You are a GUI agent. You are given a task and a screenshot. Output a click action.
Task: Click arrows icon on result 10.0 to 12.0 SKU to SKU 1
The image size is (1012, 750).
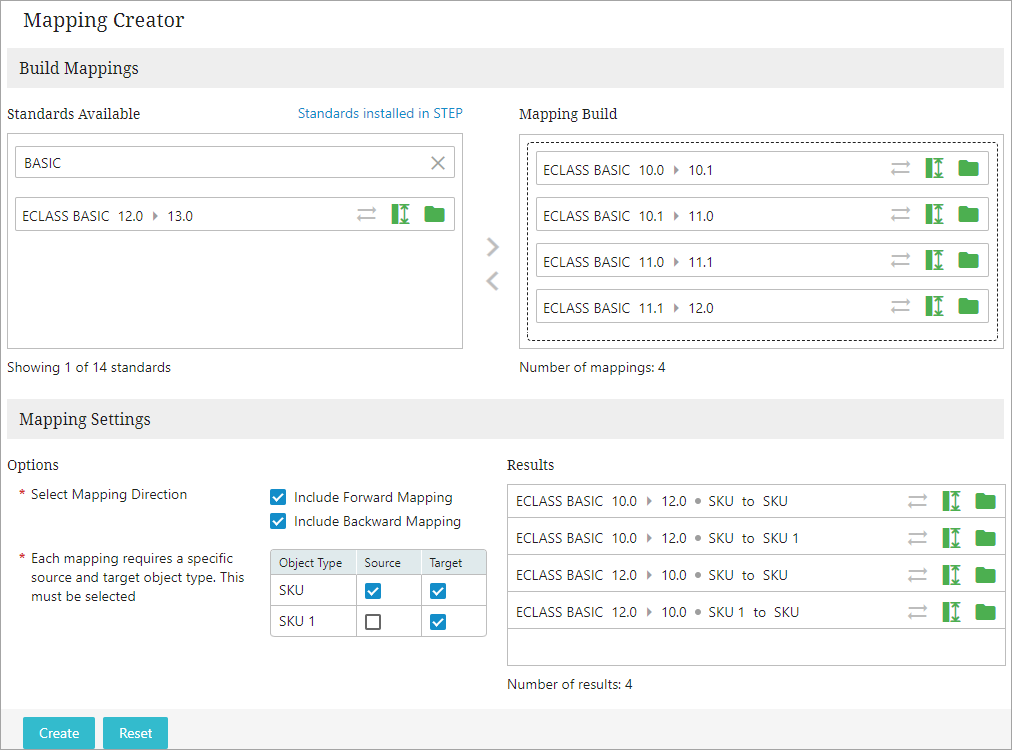(917, 538)
